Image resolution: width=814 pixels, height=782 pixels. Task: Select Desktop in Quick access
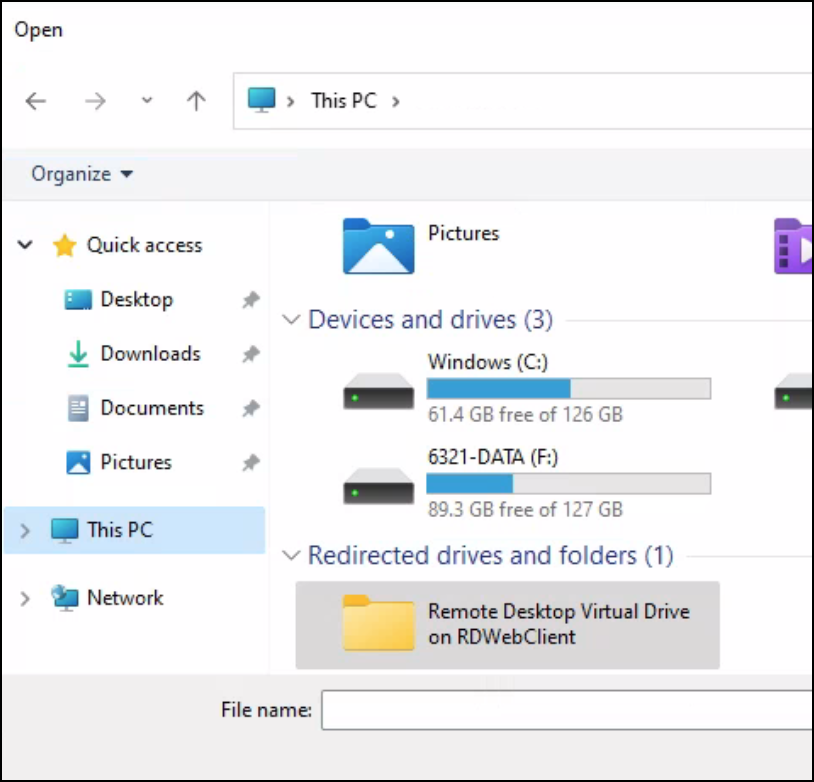pyautogui.click(x=136, y=300)
